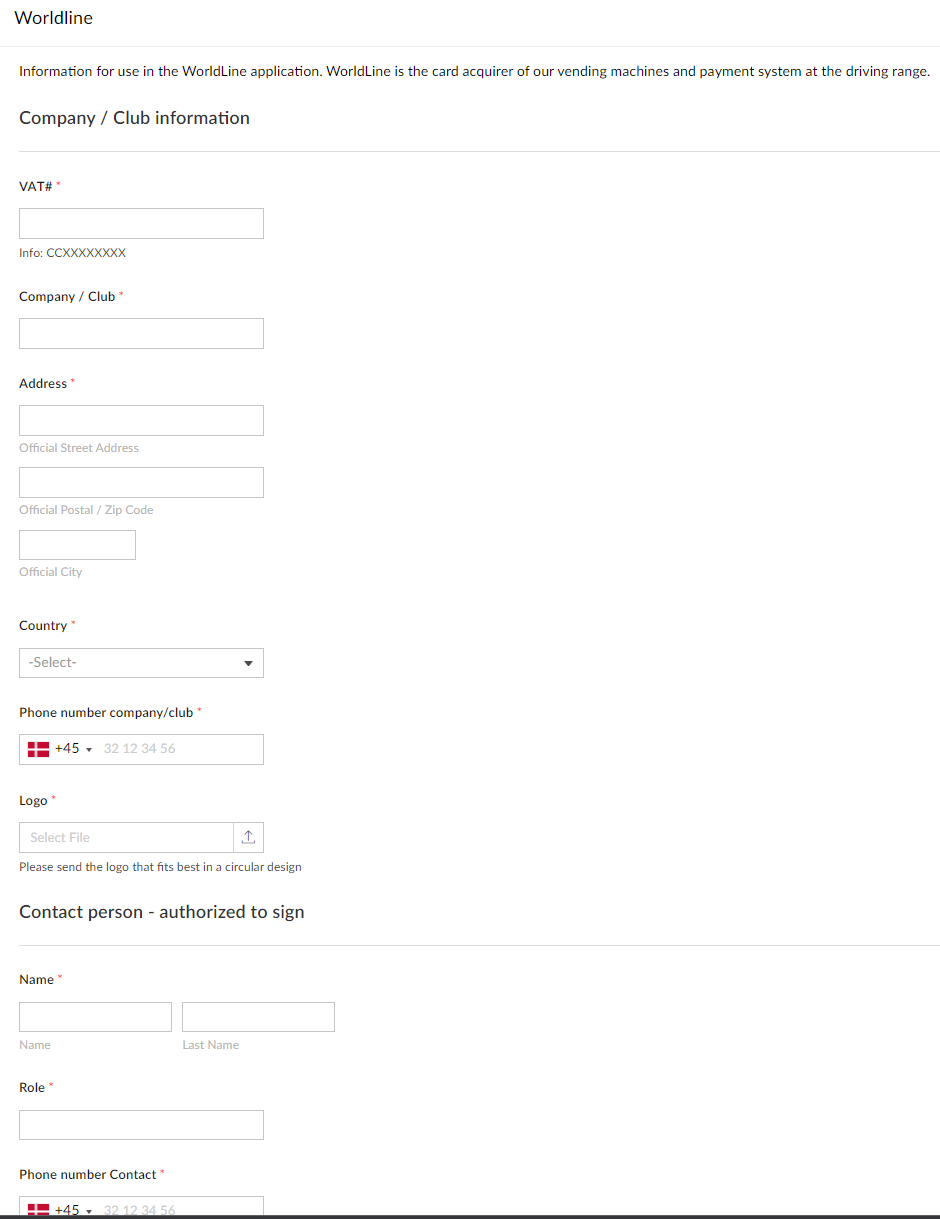Click the upload icon in the Logo field

click(x=249, y=838)
